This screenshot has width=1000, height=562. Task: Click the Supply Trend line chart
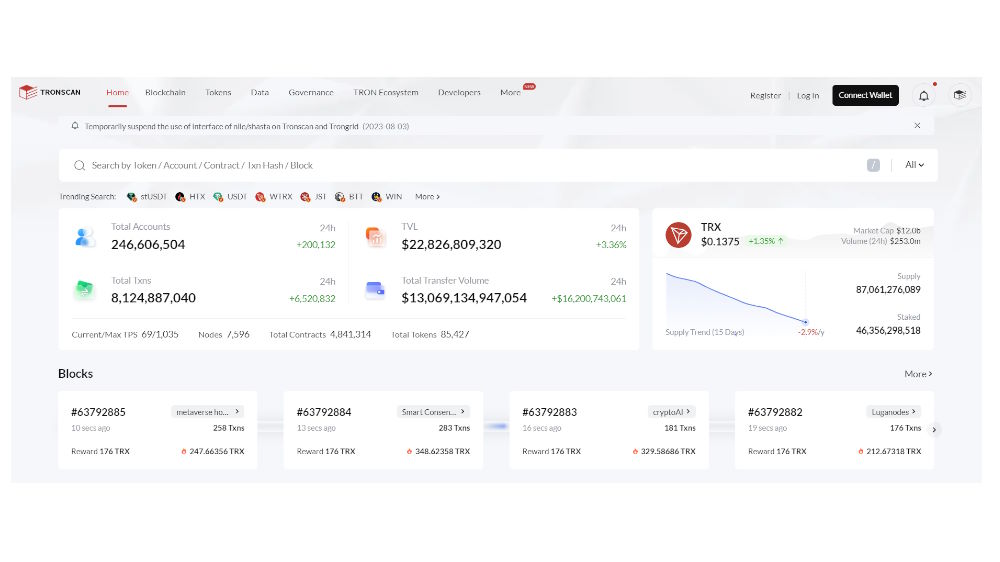tap(737, 299)
